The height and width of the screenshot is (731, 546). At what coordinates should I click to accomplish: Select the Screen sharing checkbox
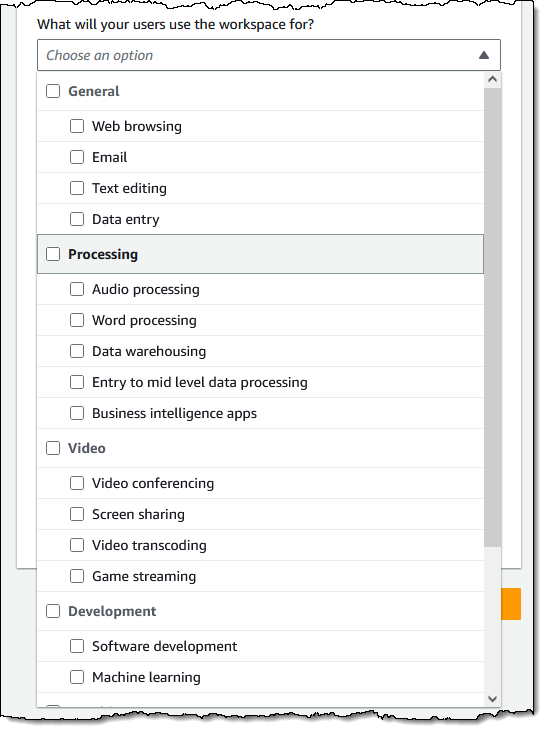click(77, 514)
